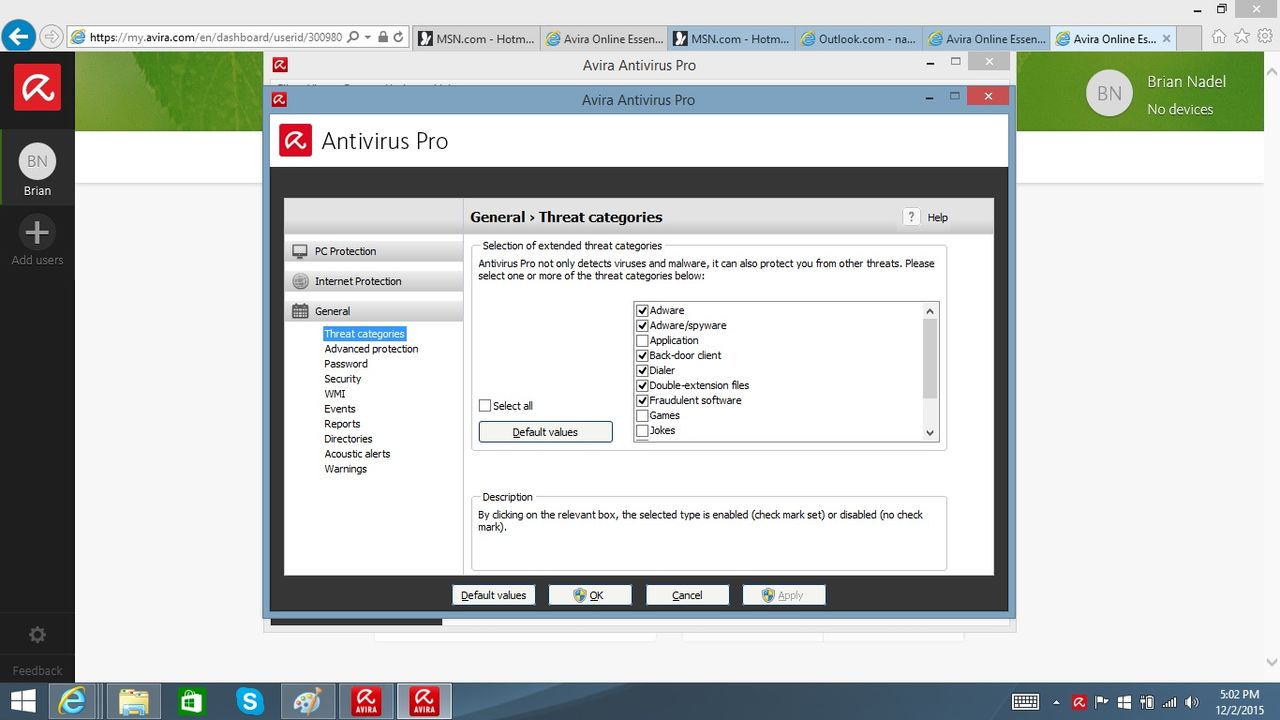Viewport: 1280px width, 720px height.
Task: Launch Internet Explorer from the taskbar
Action: (72, 702)
